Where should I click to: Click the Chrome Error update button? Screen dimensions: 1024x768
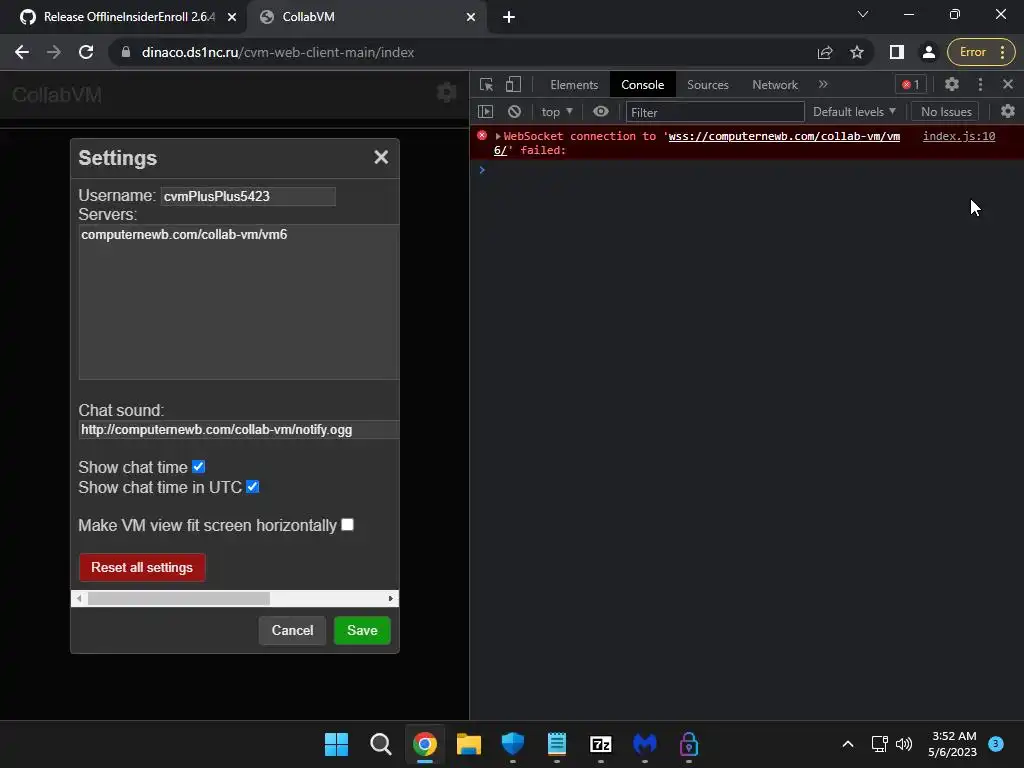(981, 52)
